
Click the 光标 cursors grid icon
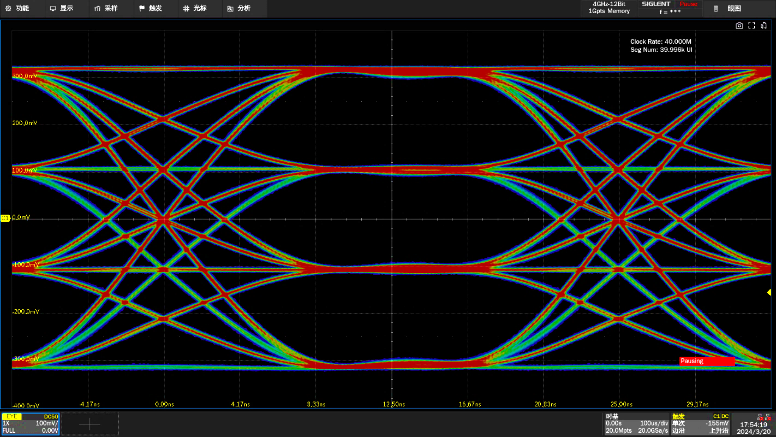[x=186, y=7]
